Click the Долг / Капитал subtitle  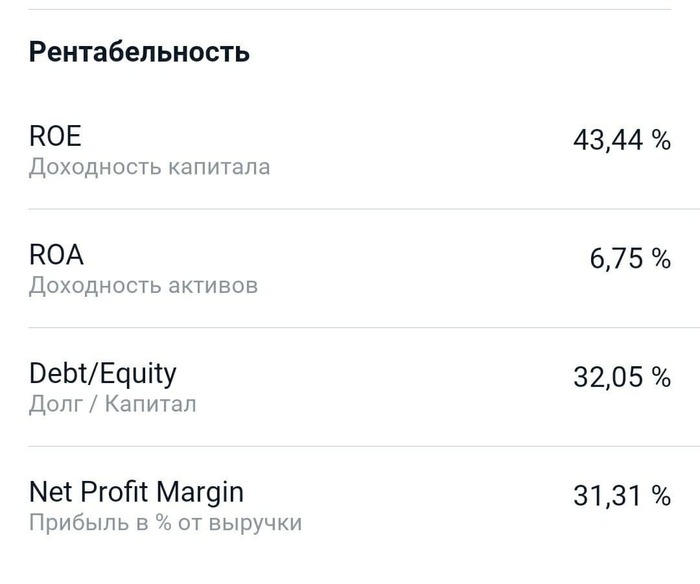click(x=112, y=404)
